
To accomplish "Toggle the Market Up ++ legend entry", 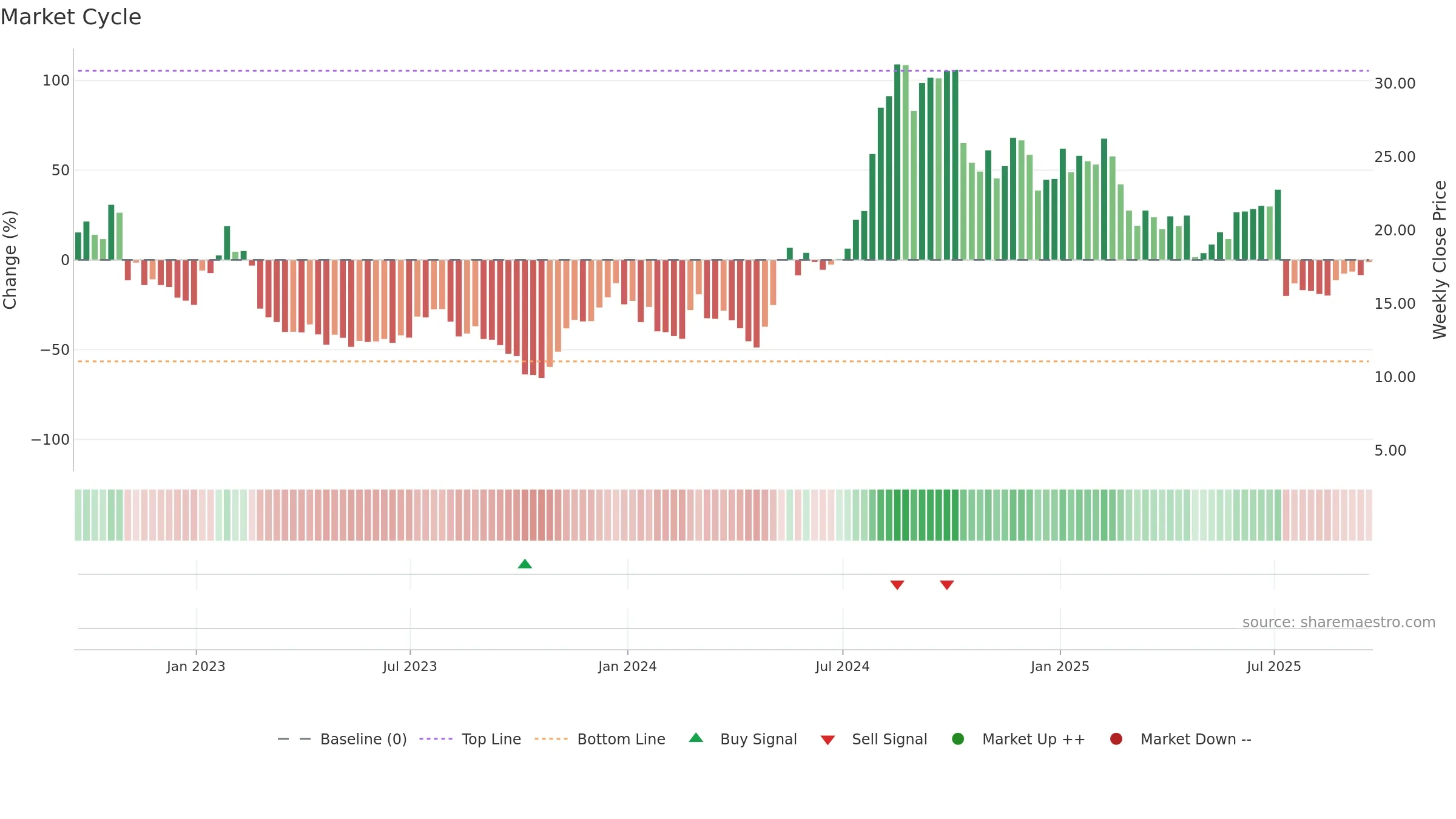I will pyautogui.click(x=1019, y=739).
